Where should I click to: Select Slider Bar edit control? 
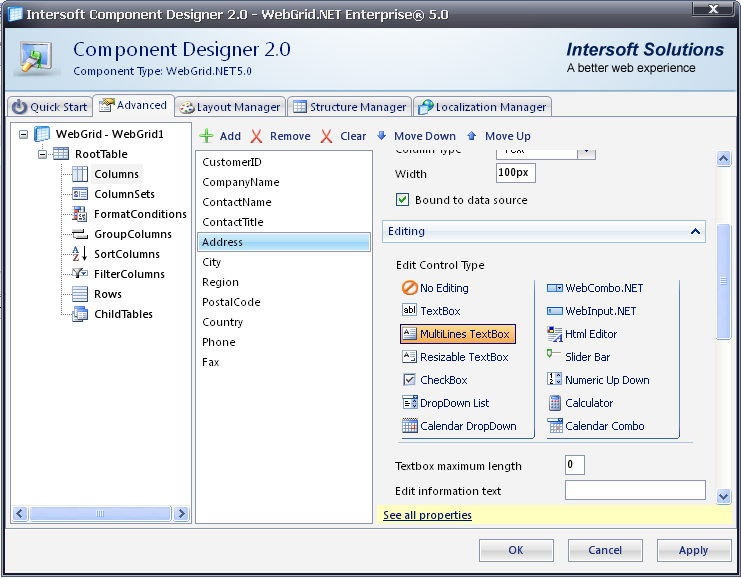578,357
